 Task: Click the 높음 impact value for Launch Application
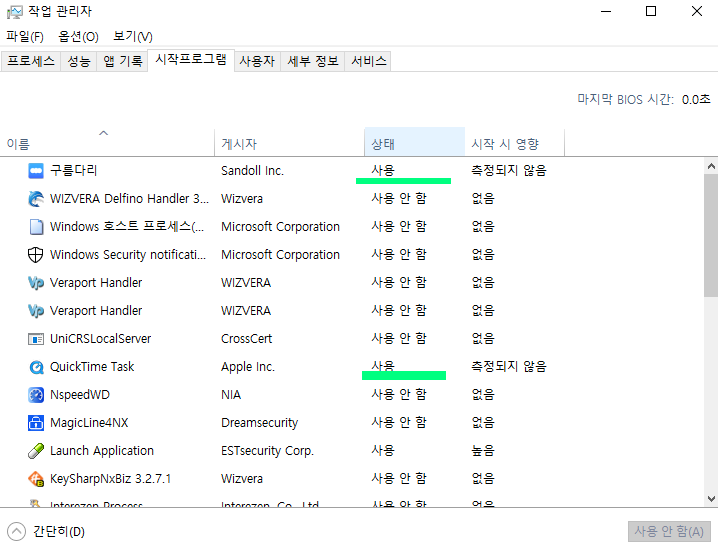click(483, 451)
